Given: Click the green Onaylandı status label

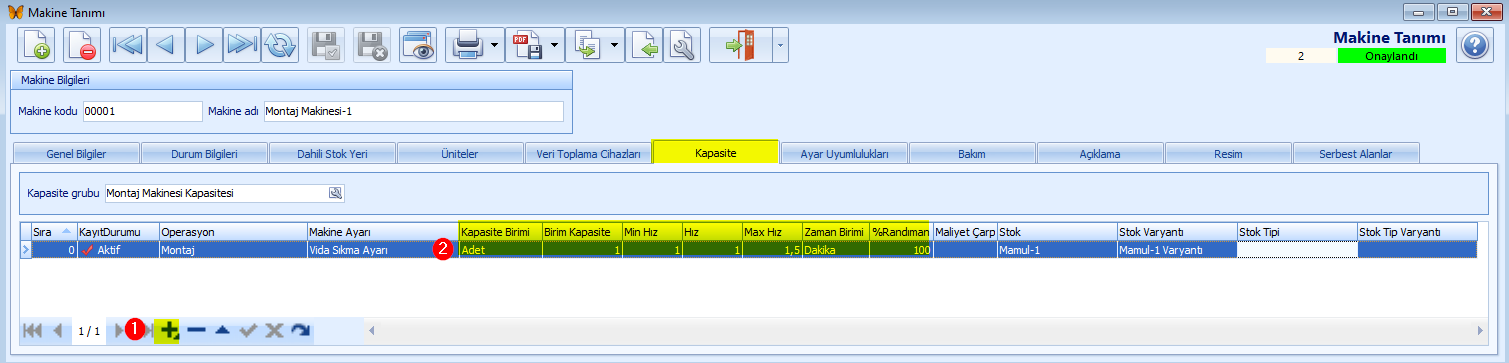Looking at the screenshot, I should [1392, 56].
